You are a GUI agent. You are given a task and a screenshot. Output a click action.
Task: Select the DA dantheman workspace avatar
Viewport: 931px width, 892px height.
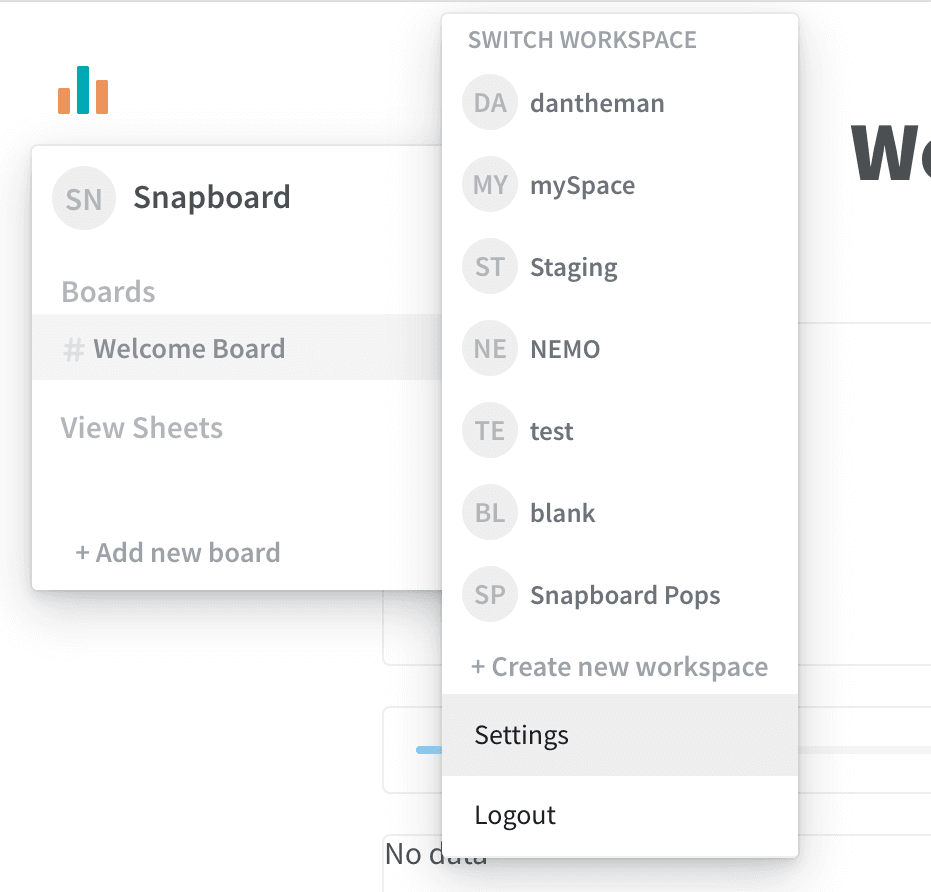point(489,102)
